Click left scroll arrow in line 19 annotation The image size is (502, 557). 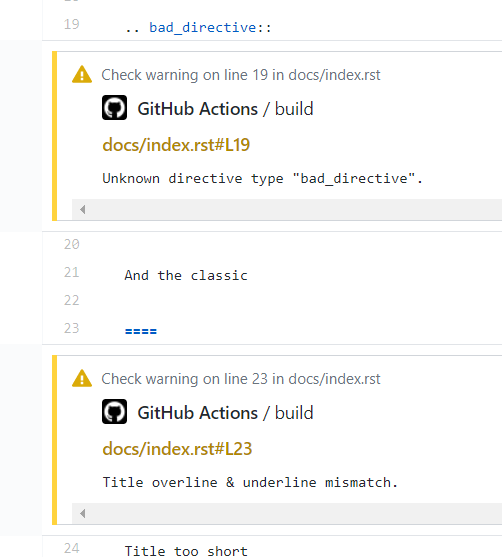coord(83,210)
